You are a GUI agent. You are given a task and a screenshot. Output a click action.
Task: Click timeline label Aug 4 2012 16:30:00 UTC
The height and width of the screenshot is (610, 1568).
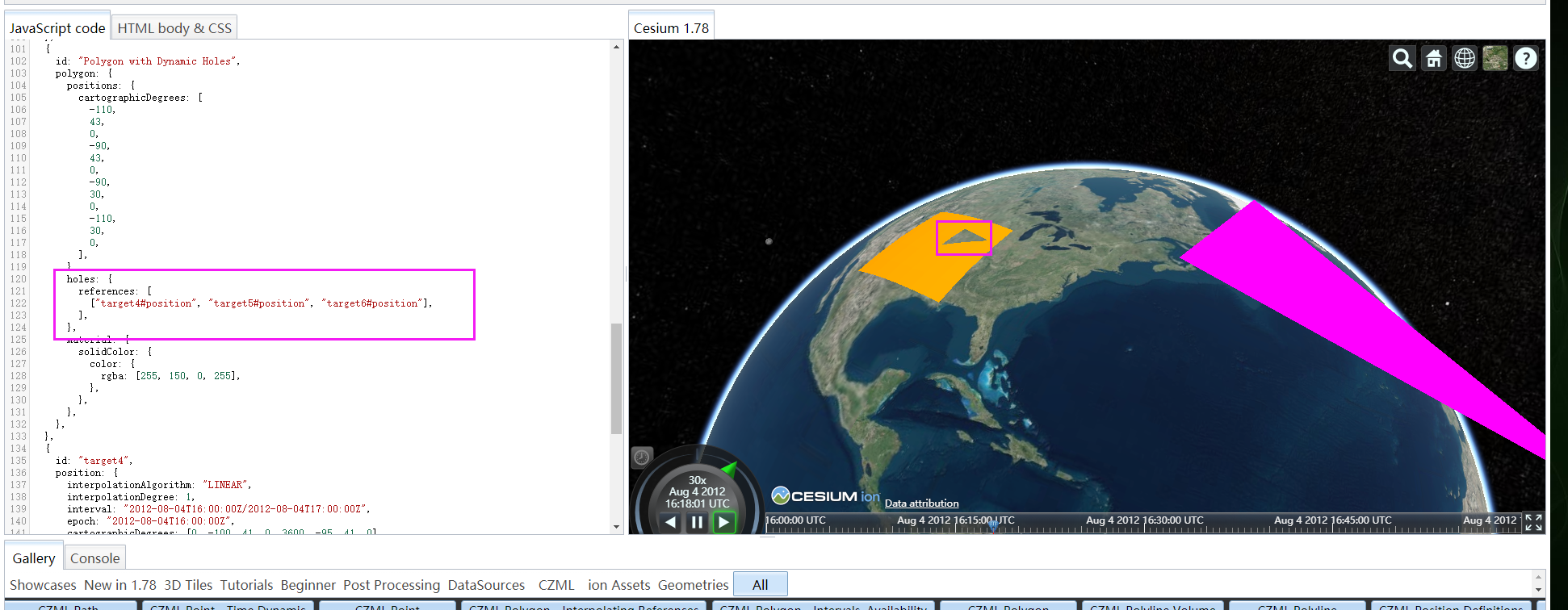click(x=1144, y=520)
